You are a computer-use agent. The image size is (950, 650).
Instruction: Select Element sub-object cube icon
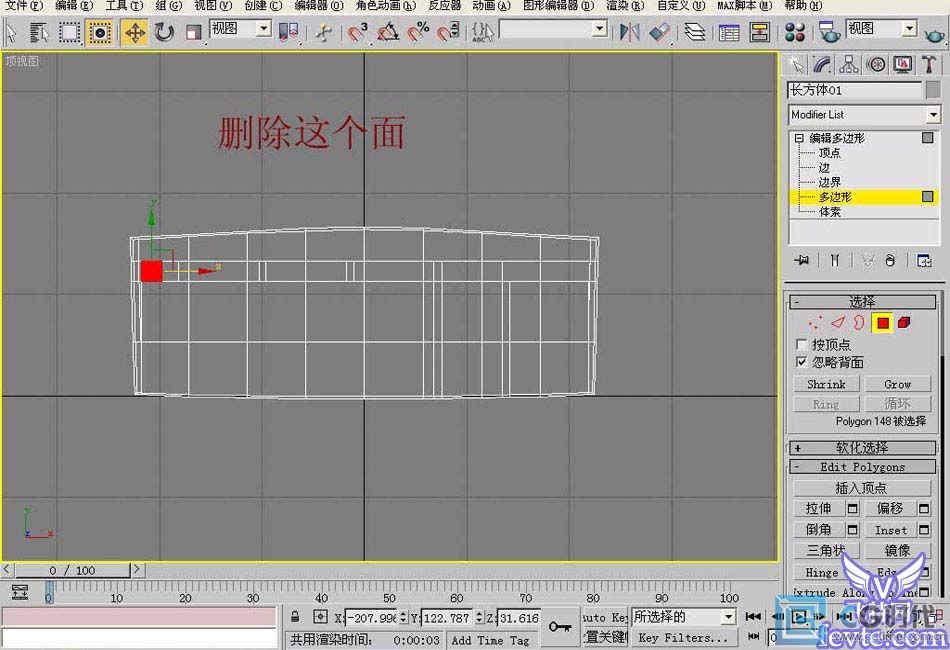905,323
